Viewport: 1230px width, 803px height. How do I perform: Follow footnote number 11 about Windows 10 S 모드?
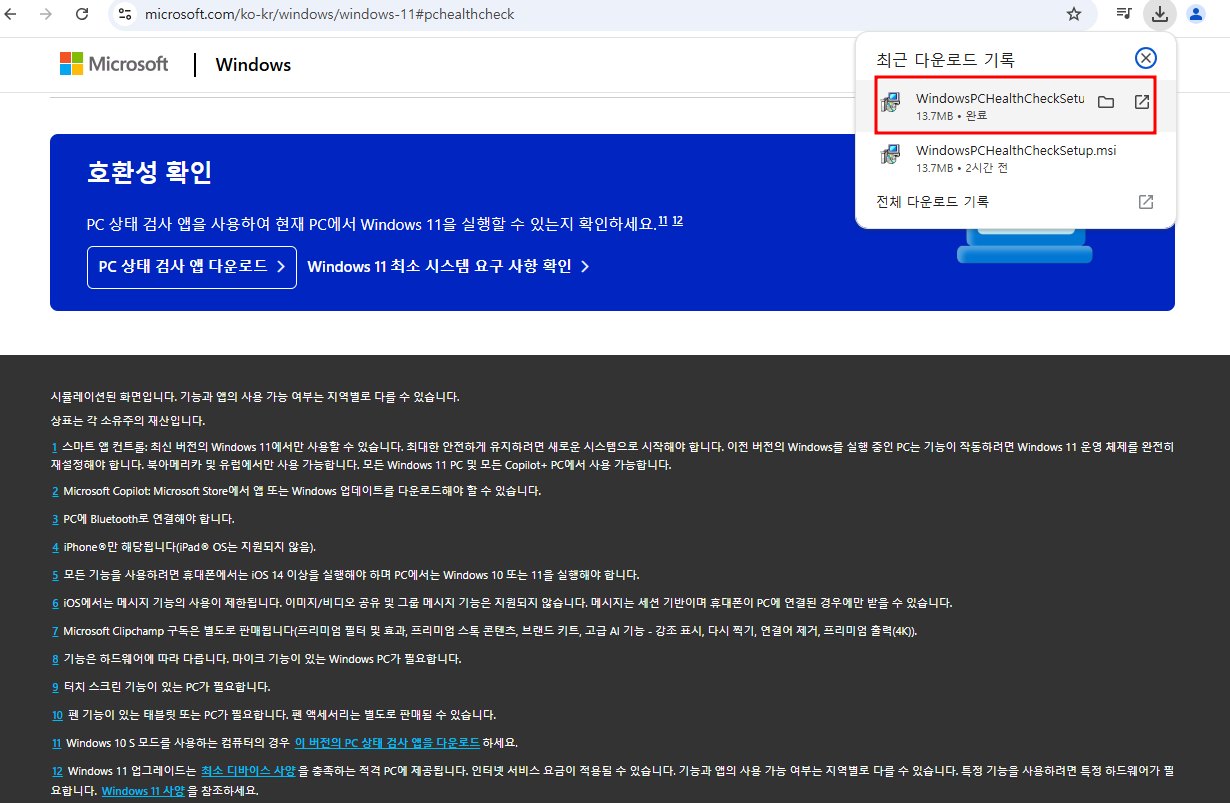coord(56,743)
